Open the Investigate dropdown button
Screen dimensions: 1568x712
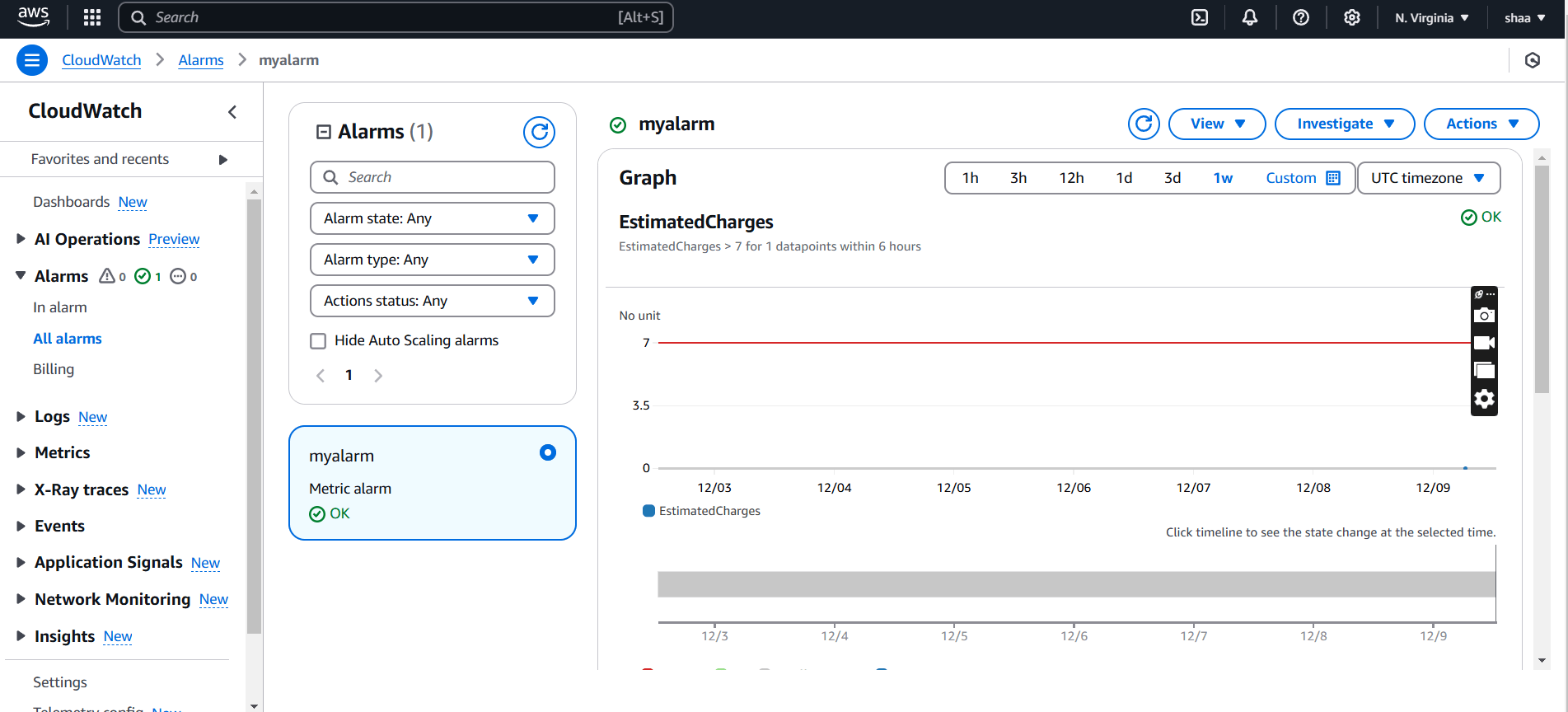[x=1345, y=124]
